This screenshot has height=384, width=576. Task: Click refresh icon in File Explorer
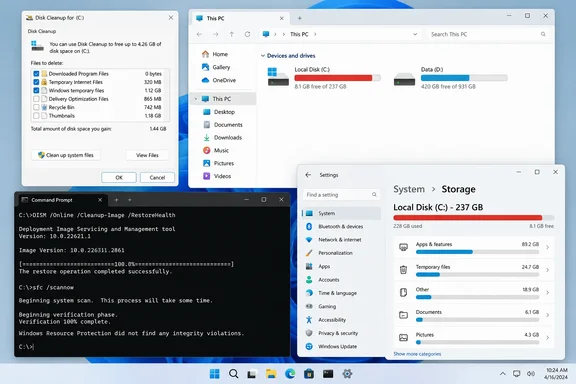248,34
